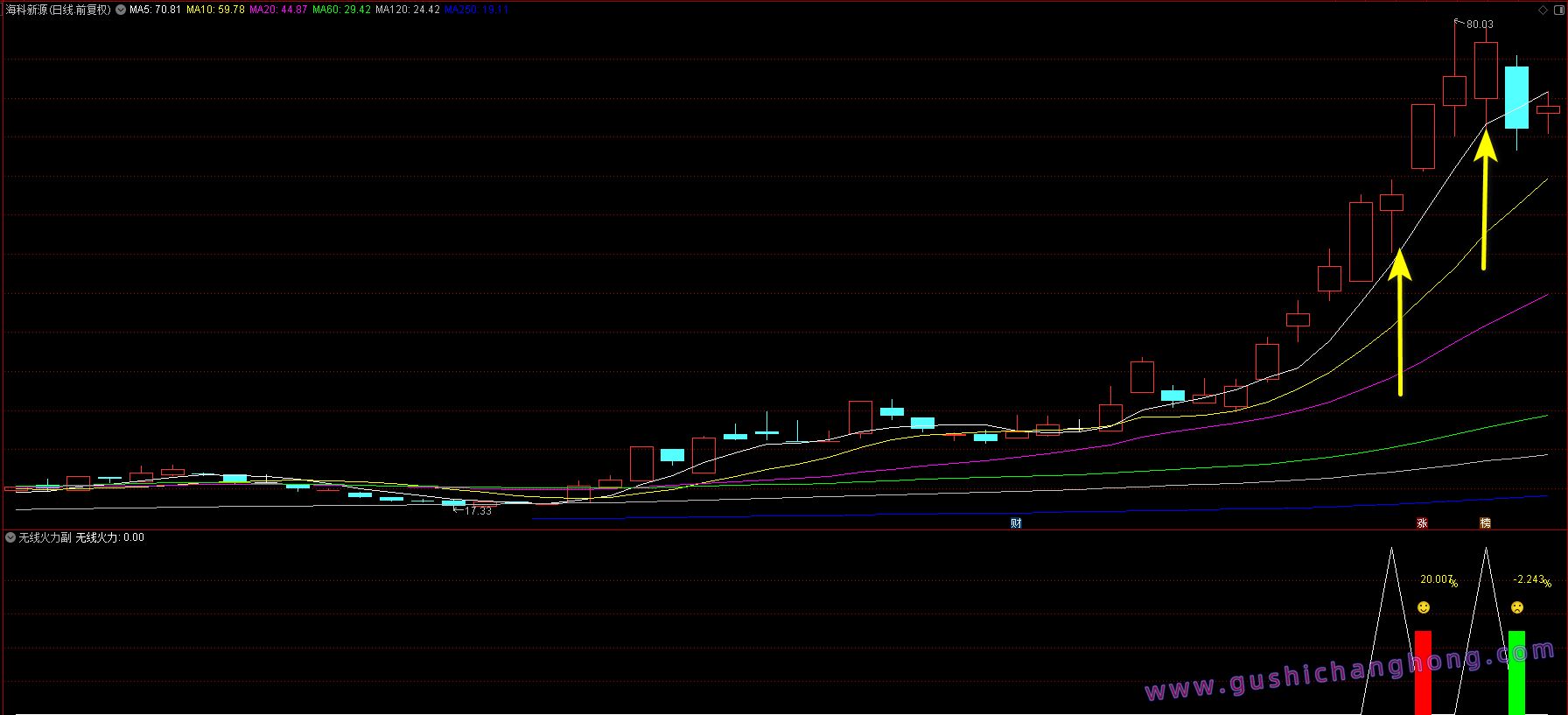Screen dimensions: 1568x715
Task: Select the large cyan candlestick near the peak
Action: [1516, 97]
